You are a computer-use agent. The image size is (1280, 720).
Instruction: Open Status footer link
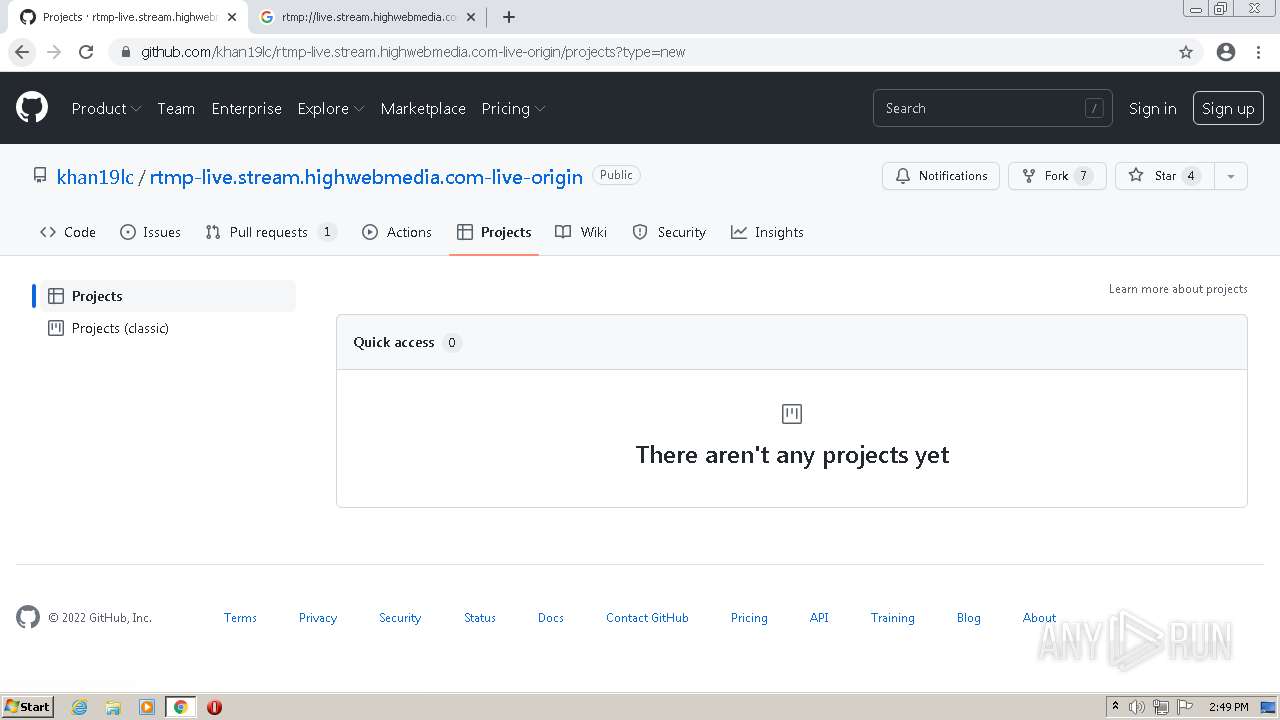point(480,618)
